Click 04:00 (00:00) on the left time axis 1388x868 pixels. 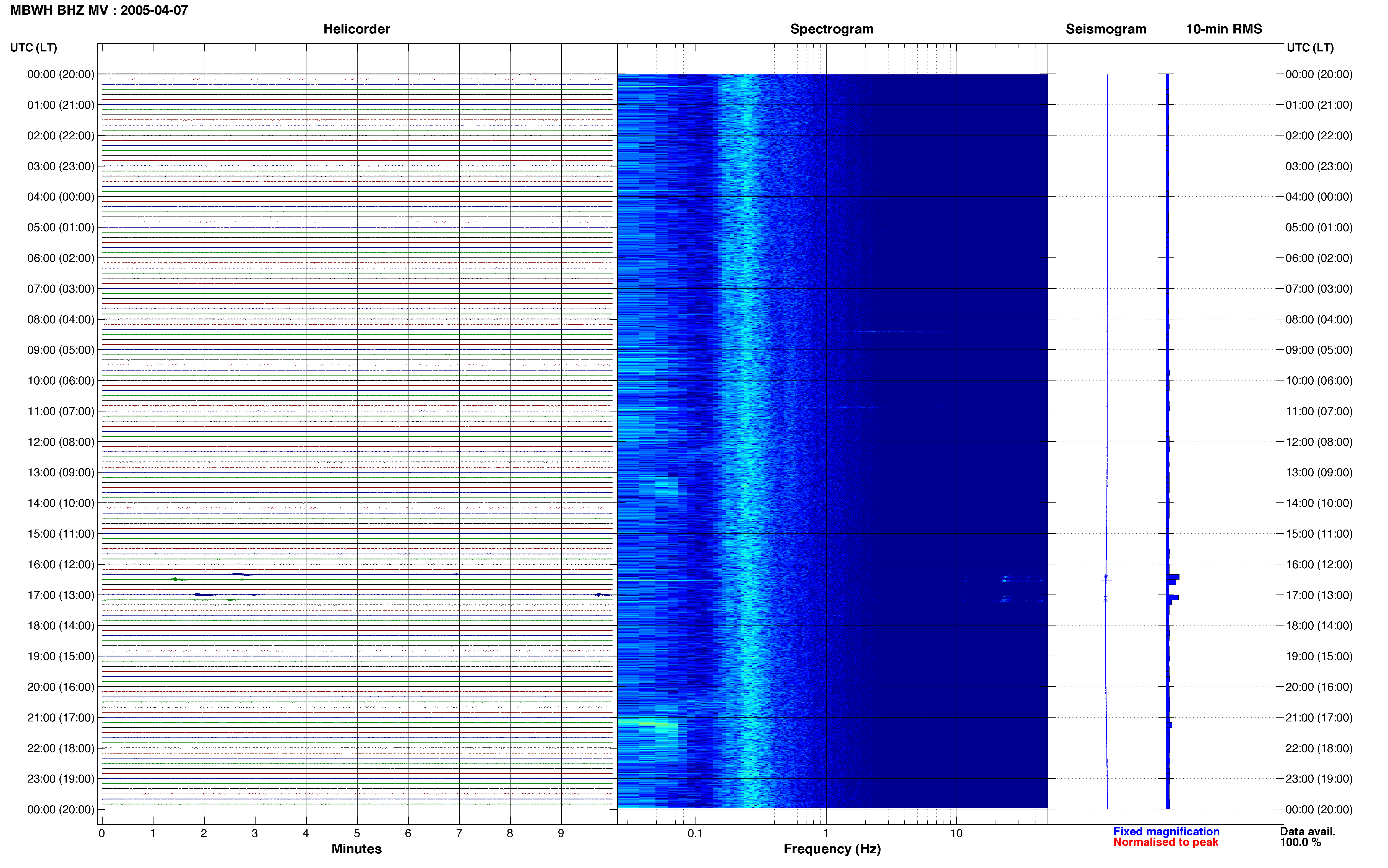click(x=61, y=197)
